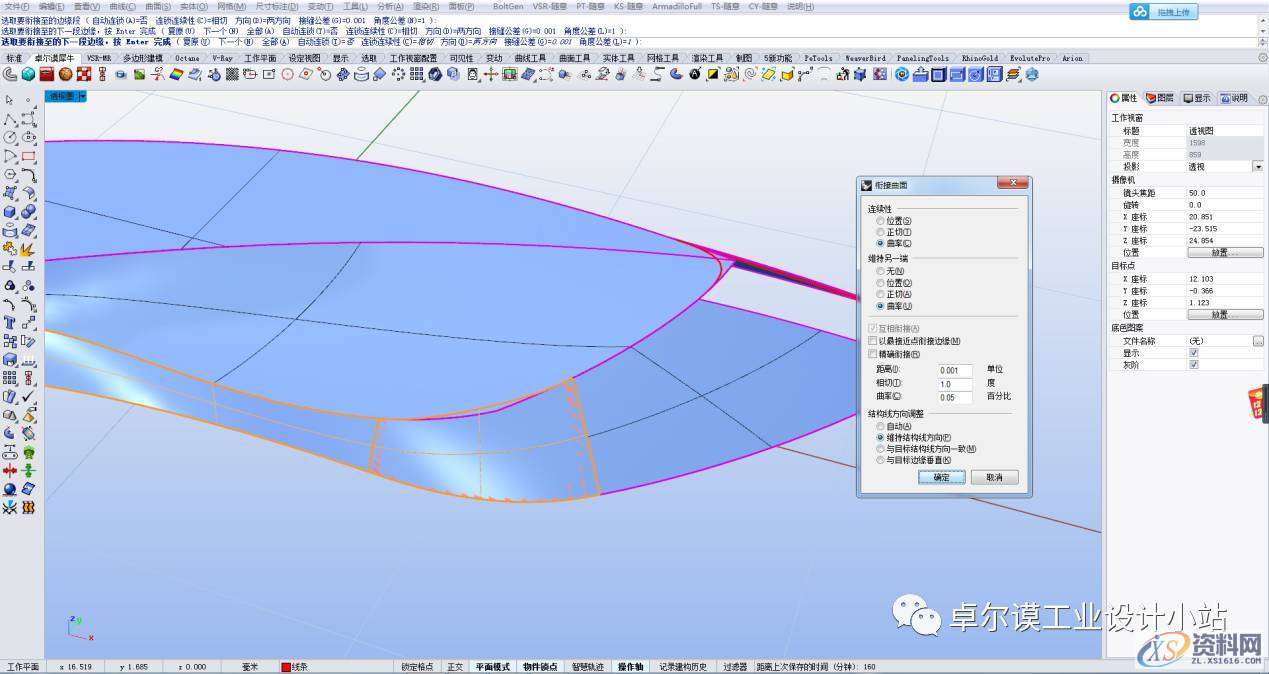Image resolution: width=1269 pixels, height=674 pixels.
Task: Click 取消 to cancel the dialog
Action: pyautogui.click(x=994, y=478)
